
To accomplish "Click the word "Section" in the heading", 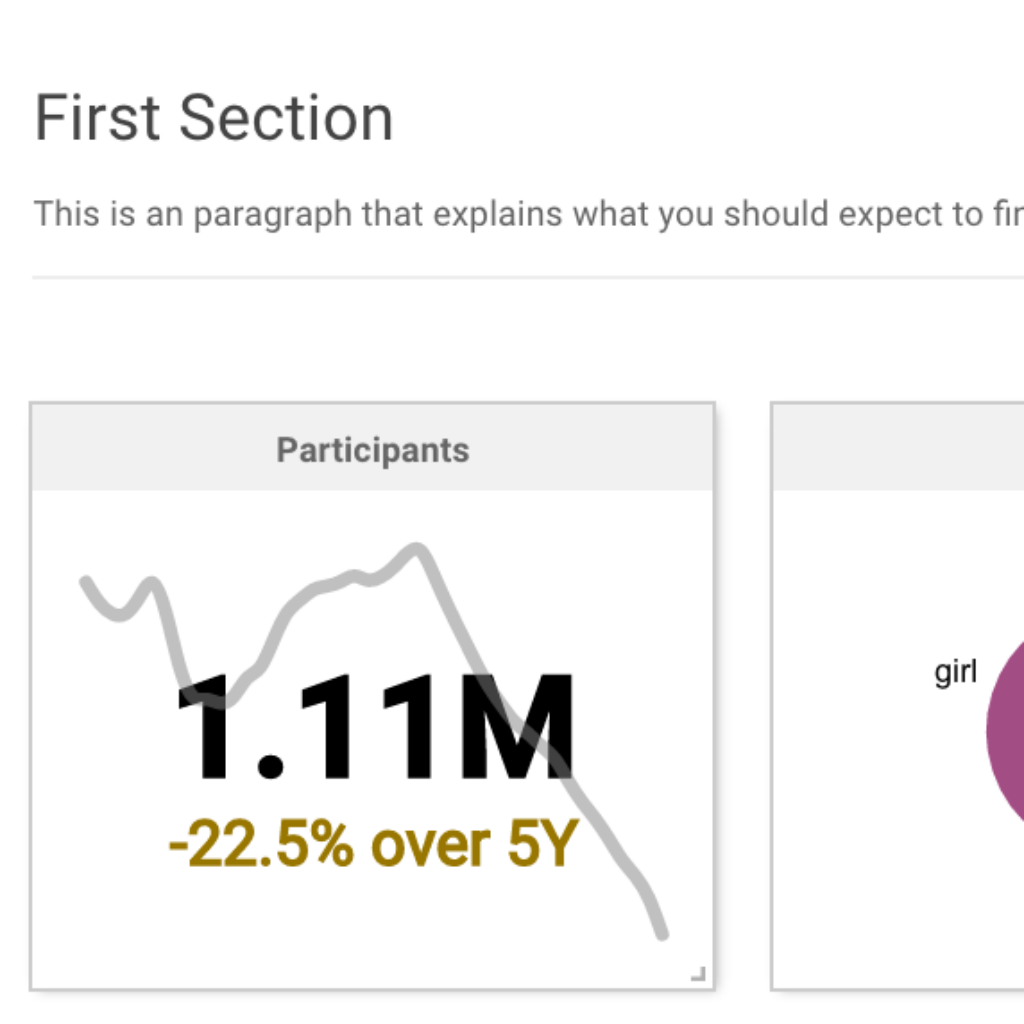I will point(286,118).
